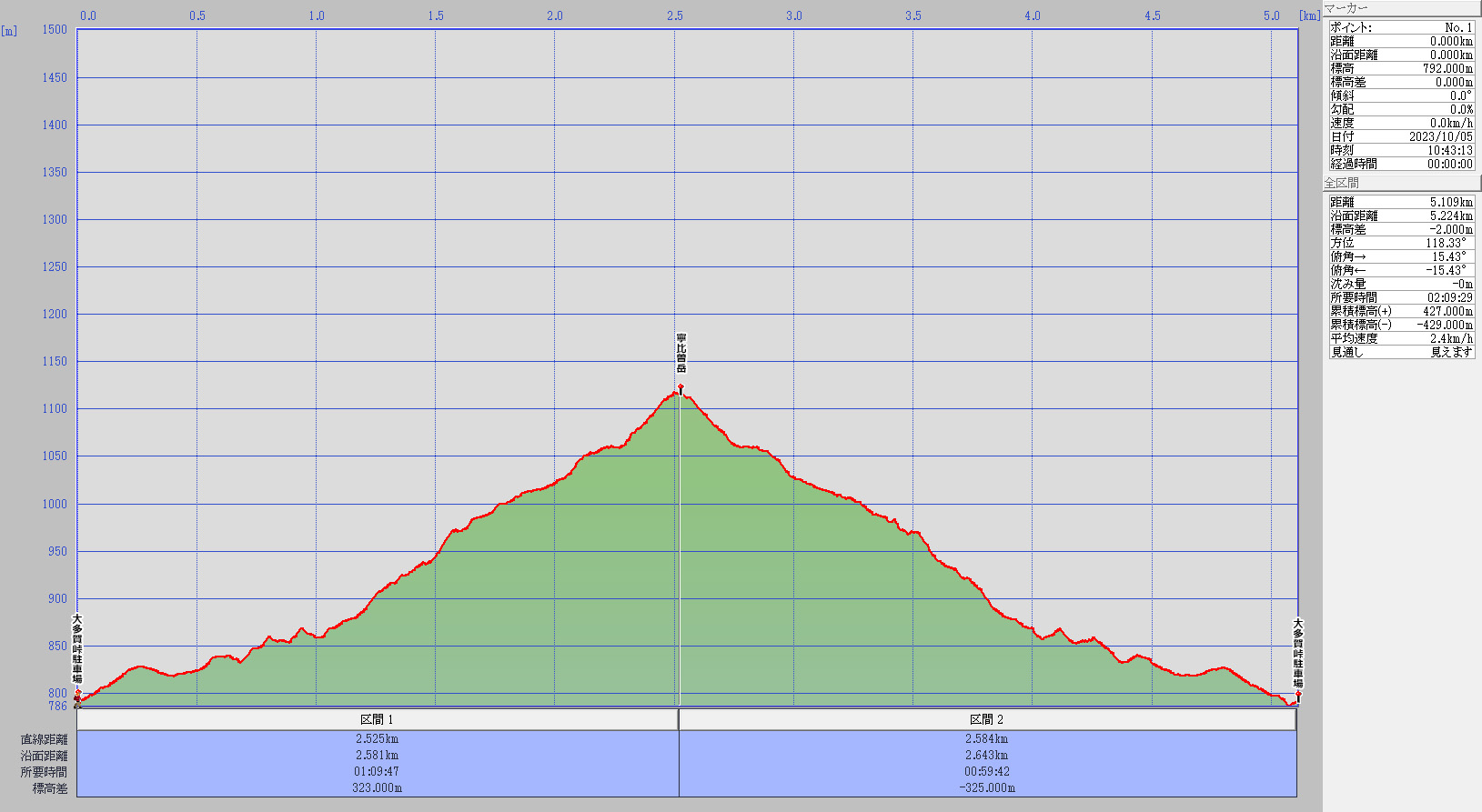The width and height of the screenshot is (1482, 812).
Task: Click the end-point 大多賀峠駐車場 label
Action: pos(1297,653)
